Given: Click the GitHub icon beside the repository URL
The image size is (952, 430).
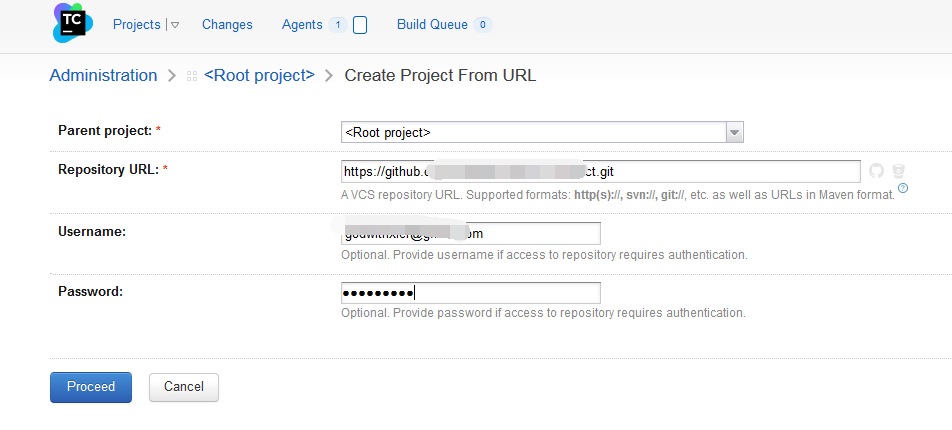Looking at the screenshot, I should click(x=876, y=171).
